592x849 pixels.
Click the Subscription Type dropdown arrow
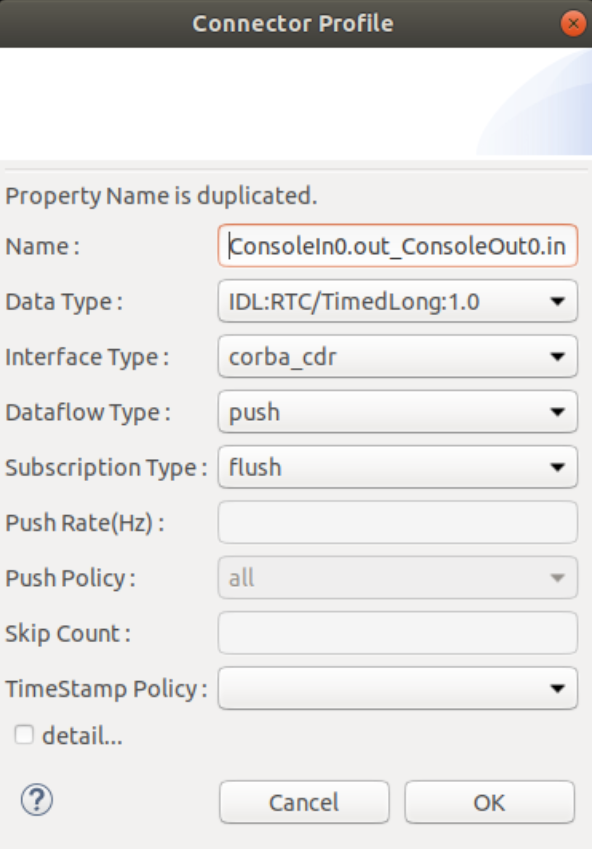pyautogui.click(x=557, y=467)
